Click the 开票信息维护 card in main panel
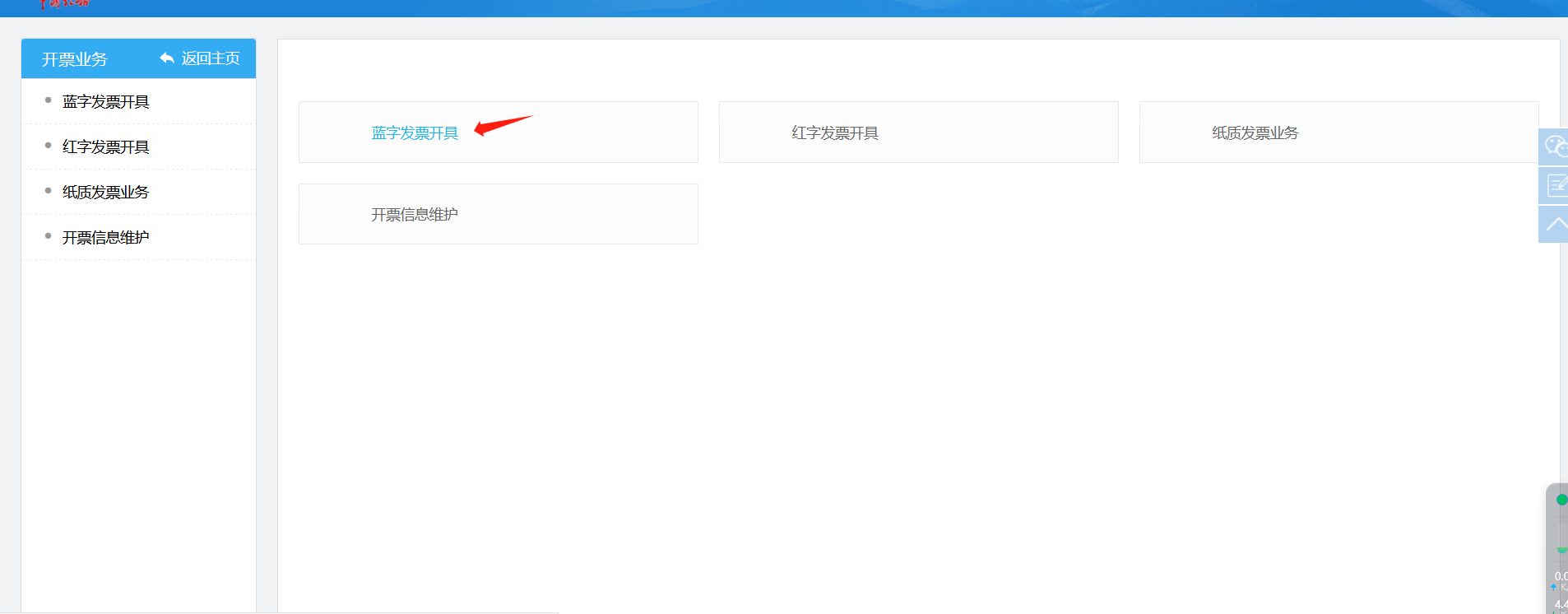The width and height of the screenshot is (1568, 614). [415, 215]
